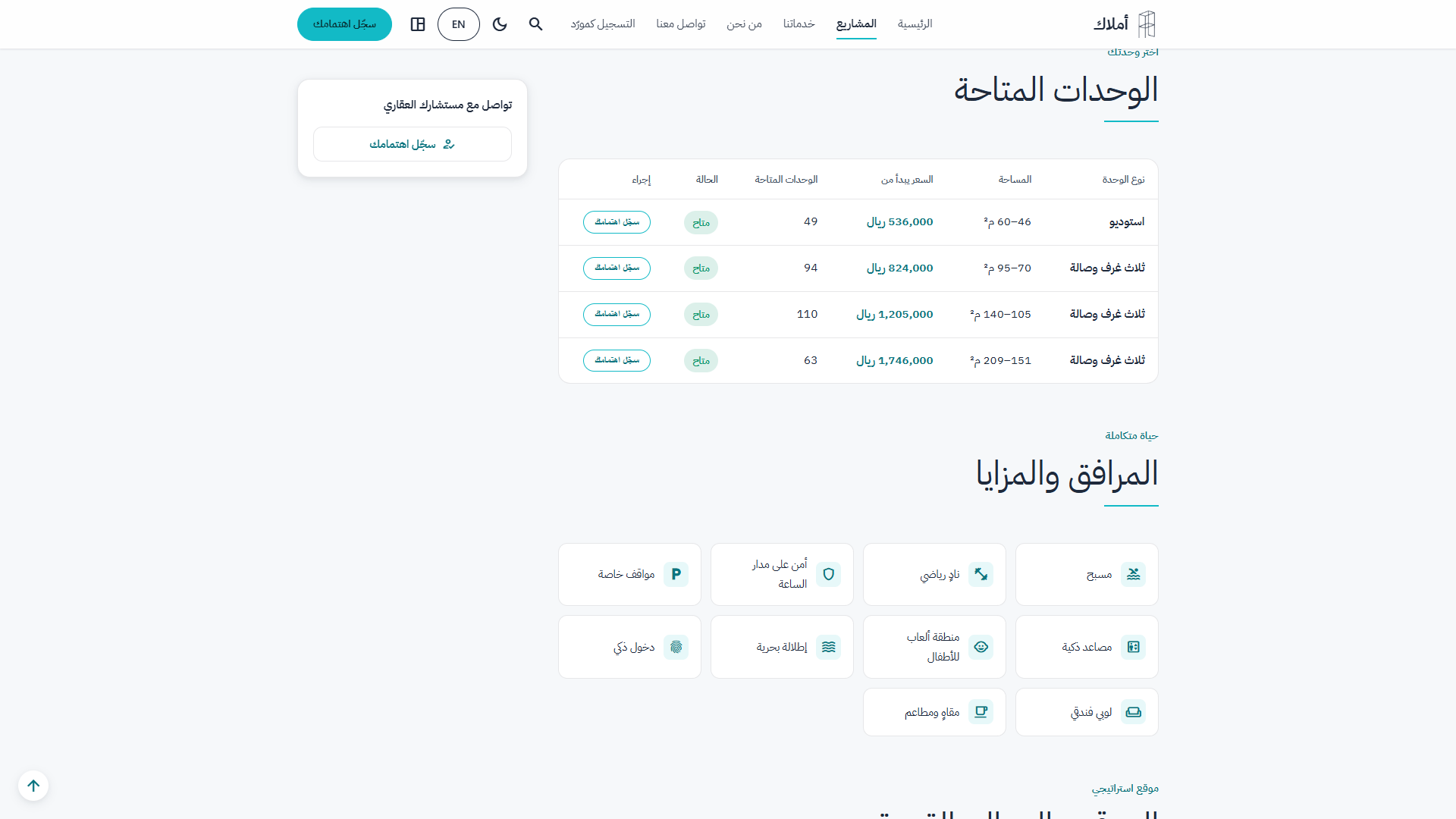Click the السعر يبدأ من column header
The image size is (1456, 819).
click(907, 180)
